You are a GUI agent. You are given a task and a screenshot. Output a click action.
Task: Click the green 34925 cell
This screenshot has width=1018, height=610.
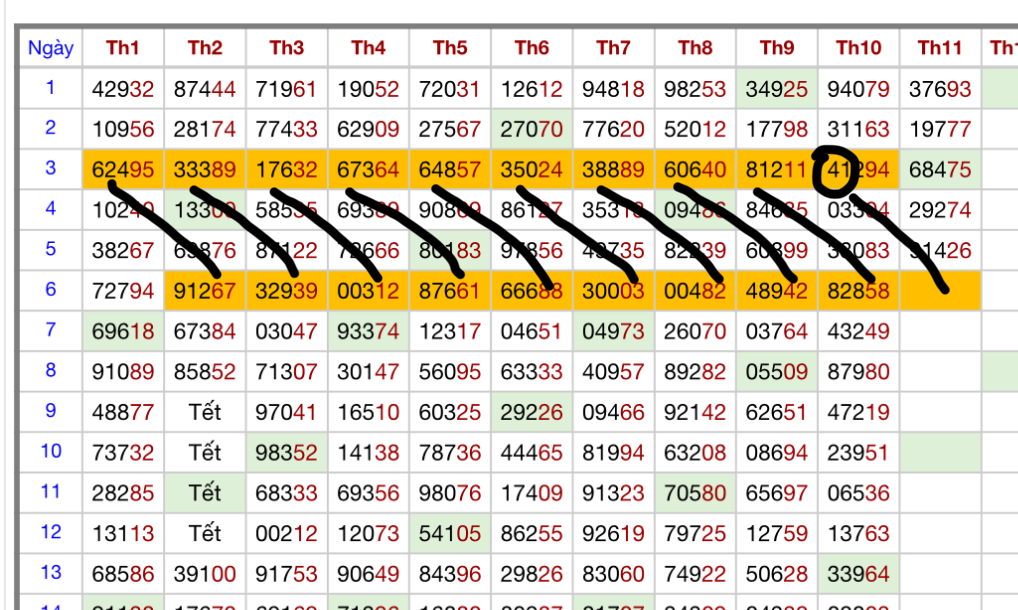pyautogui.click(x=776, y=89)
